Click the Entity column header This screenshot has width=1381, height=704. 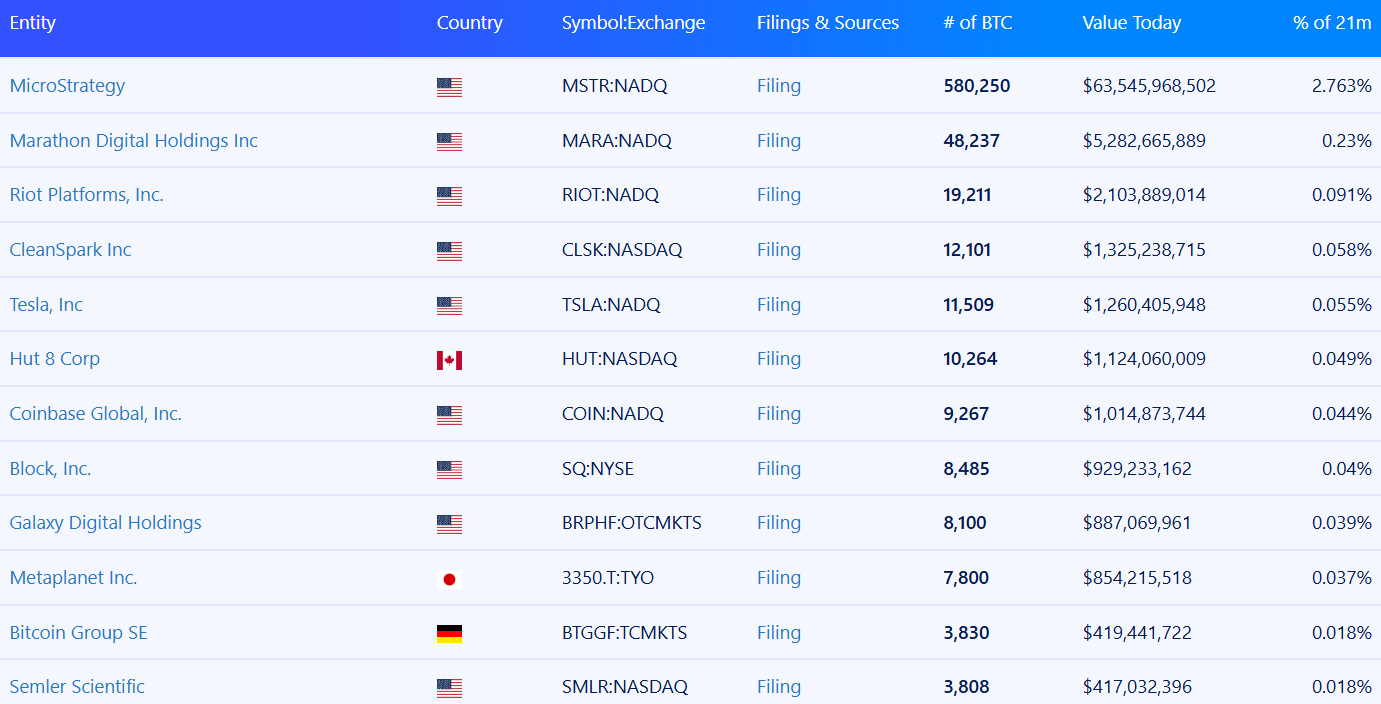click(33, 22)
